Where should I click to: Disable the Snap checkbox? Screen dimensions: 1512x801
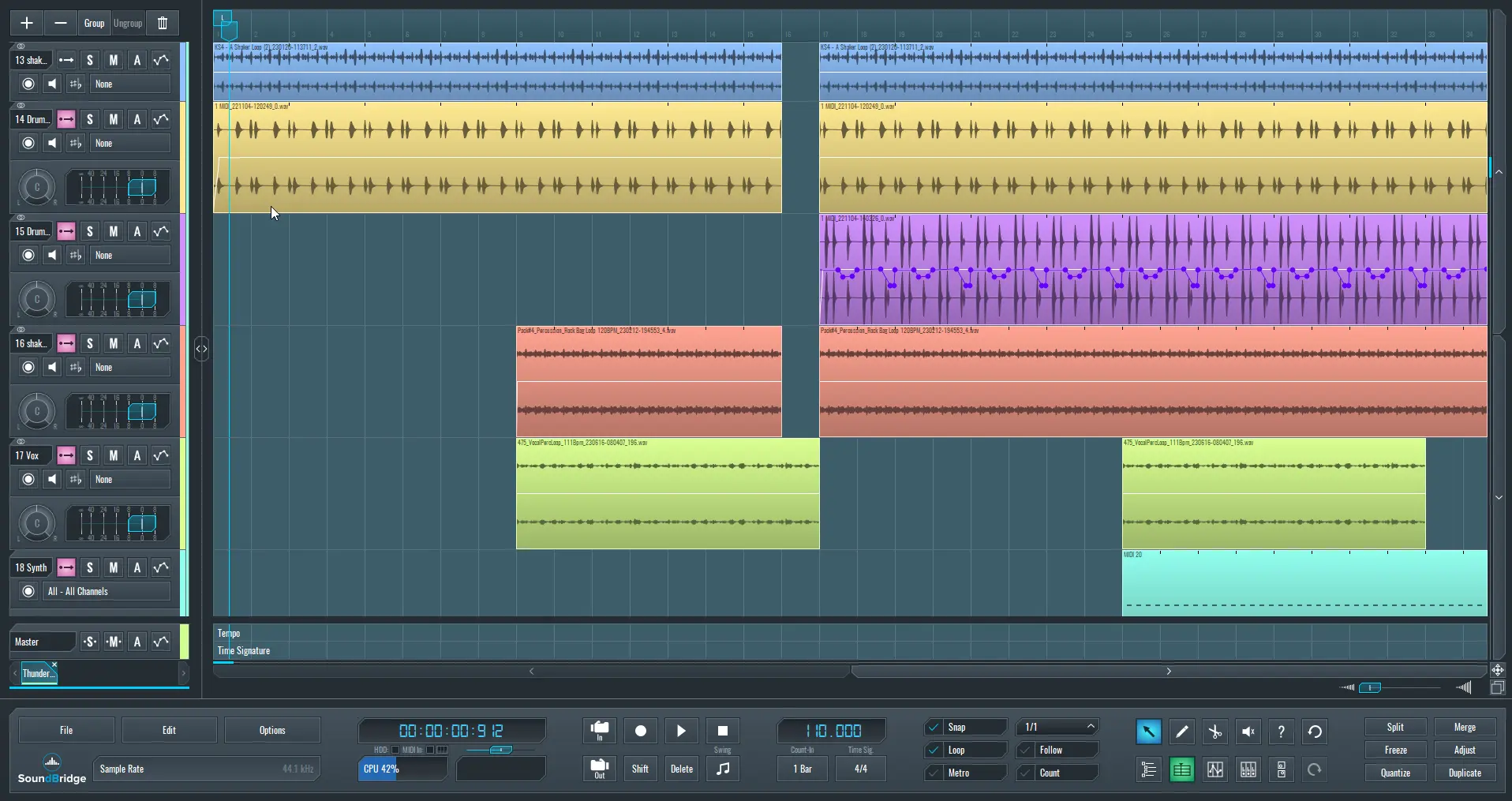[934, 728]
